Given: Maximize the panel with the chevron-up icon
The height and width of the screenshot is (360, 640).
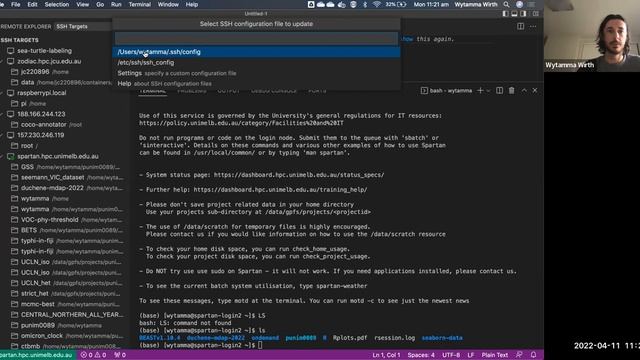Looking at the screenshot, I should pyautogui.click(x=524, y=90).
